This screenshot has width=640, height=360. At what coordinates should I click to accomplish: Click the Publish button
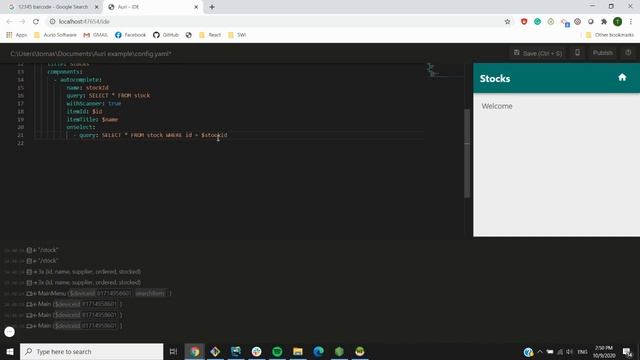pos(602,53)
